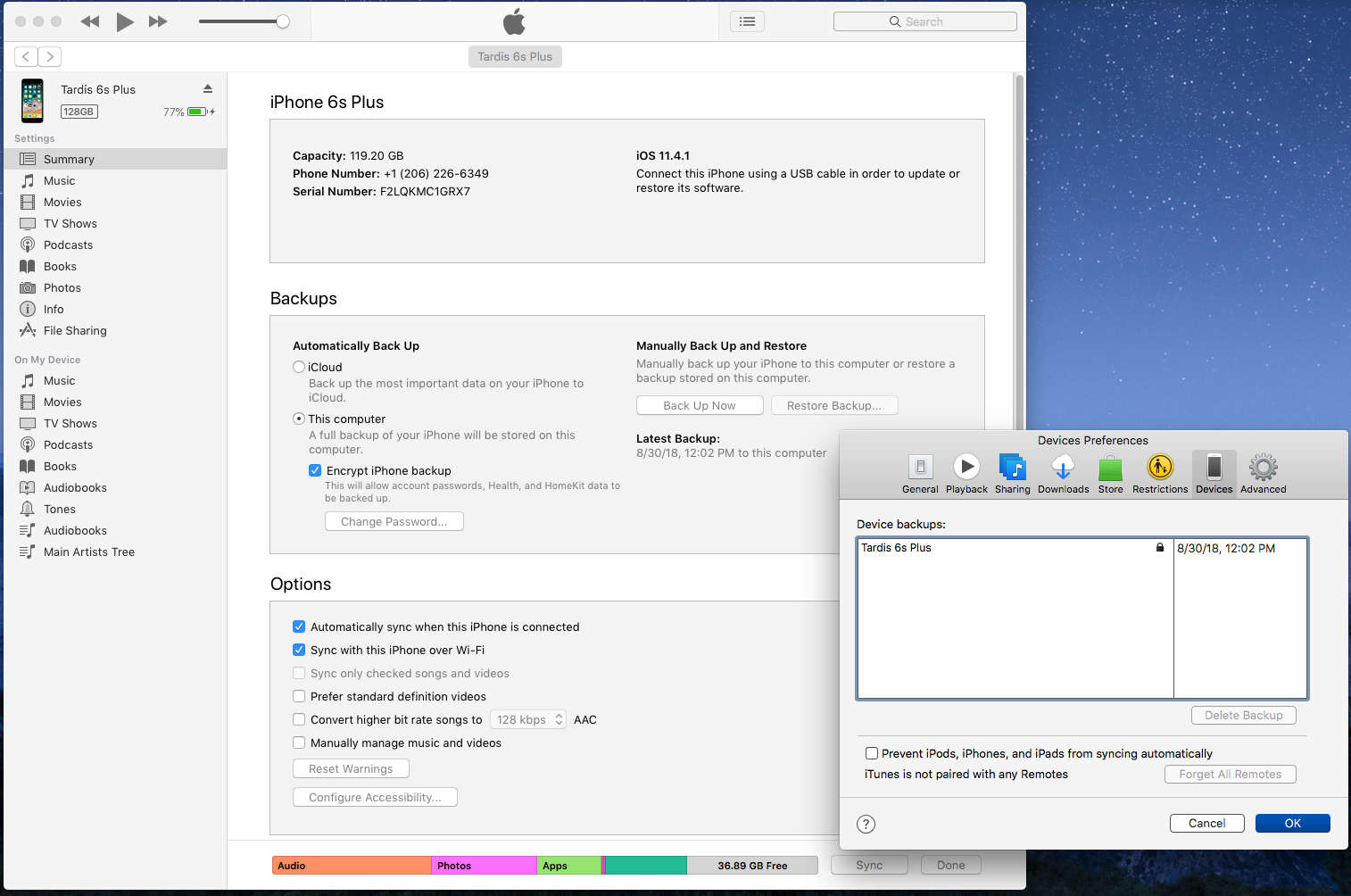The height and width of the screenshot is (896, 1351).
Task: Click the rewind playback button
Action: (90, 21)
